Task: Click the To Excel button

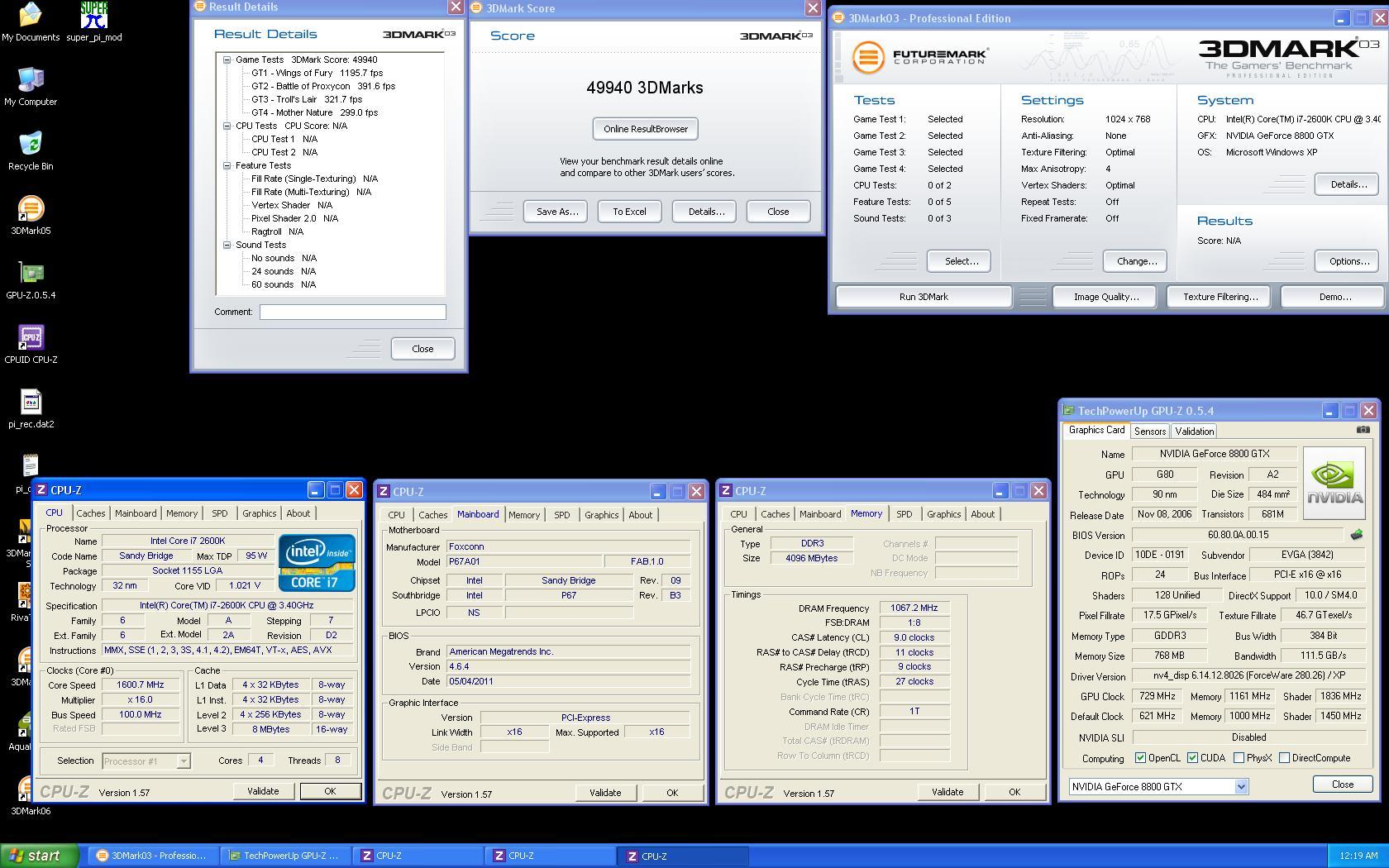Action: coord(629,212)
